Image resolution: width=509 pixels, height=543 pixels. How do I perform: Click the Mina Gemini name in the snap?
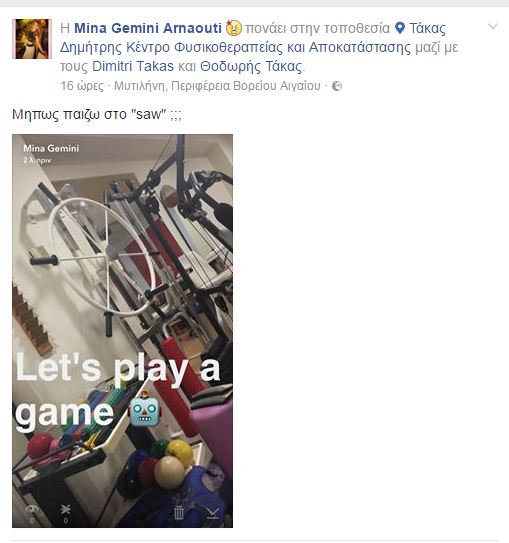(x=51, y=148)
